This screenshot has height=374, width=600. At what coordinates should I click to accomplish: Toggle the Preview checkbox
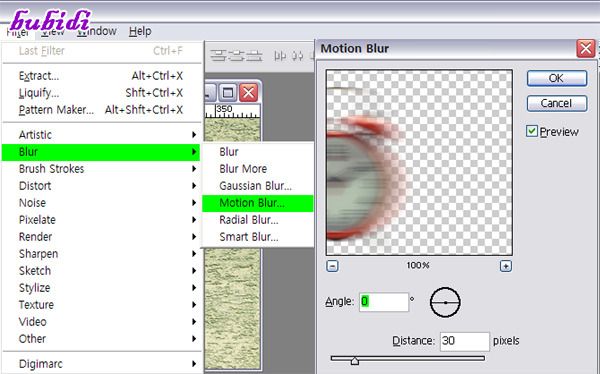pyautogui.click(x=532, y=131)
